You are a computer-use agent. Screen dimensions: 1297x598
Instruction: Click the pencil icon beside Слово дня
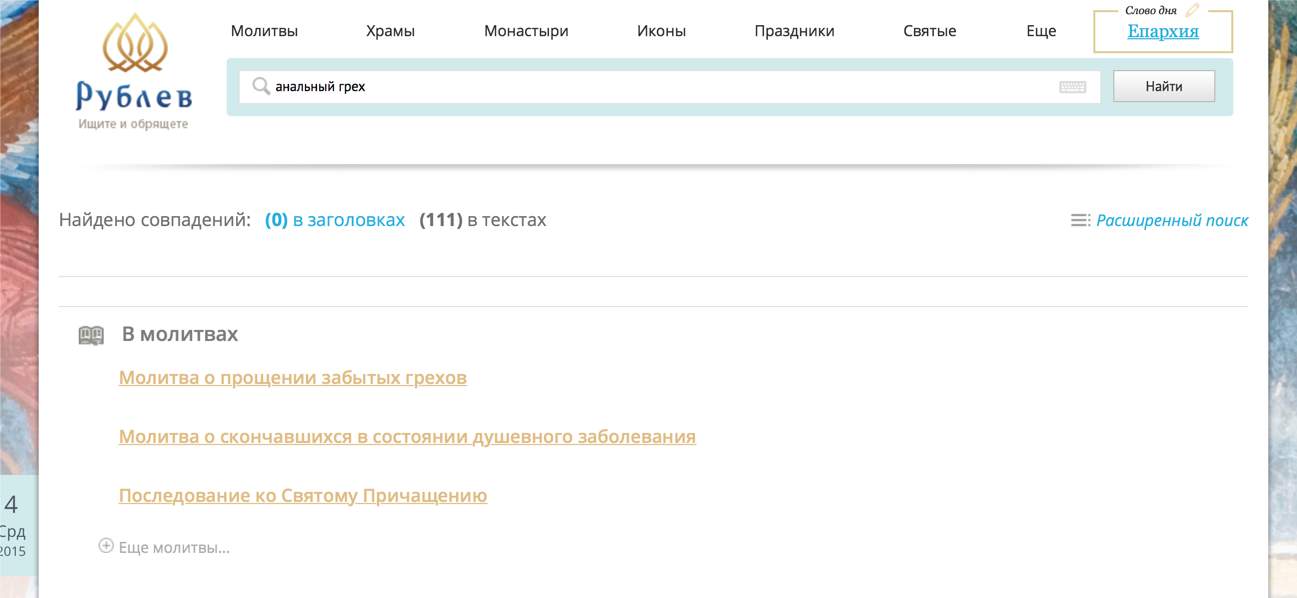(1191, 11)
